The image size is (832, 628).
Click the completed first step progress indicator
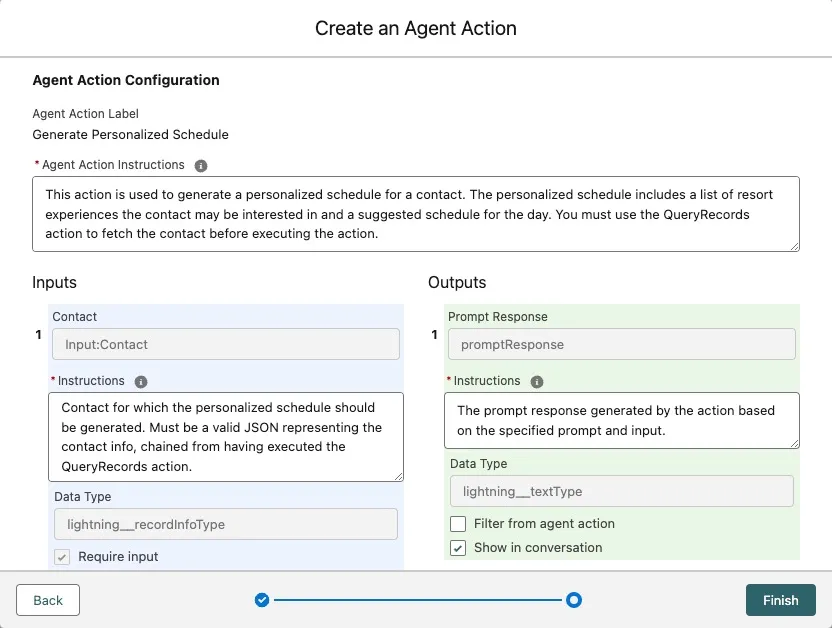pos(262,600)
